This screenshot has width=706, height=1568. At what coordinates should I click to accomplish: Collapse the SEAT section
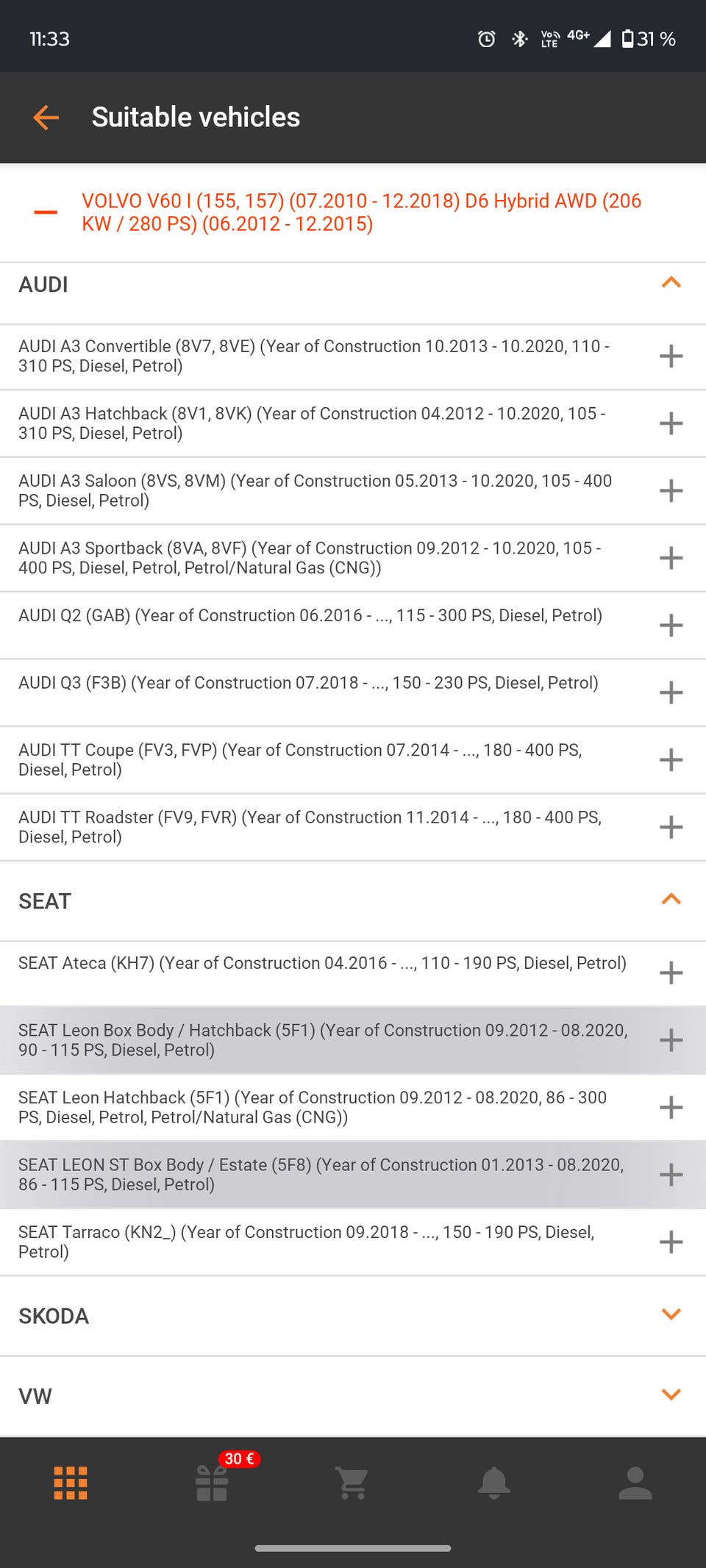[671, 900]
